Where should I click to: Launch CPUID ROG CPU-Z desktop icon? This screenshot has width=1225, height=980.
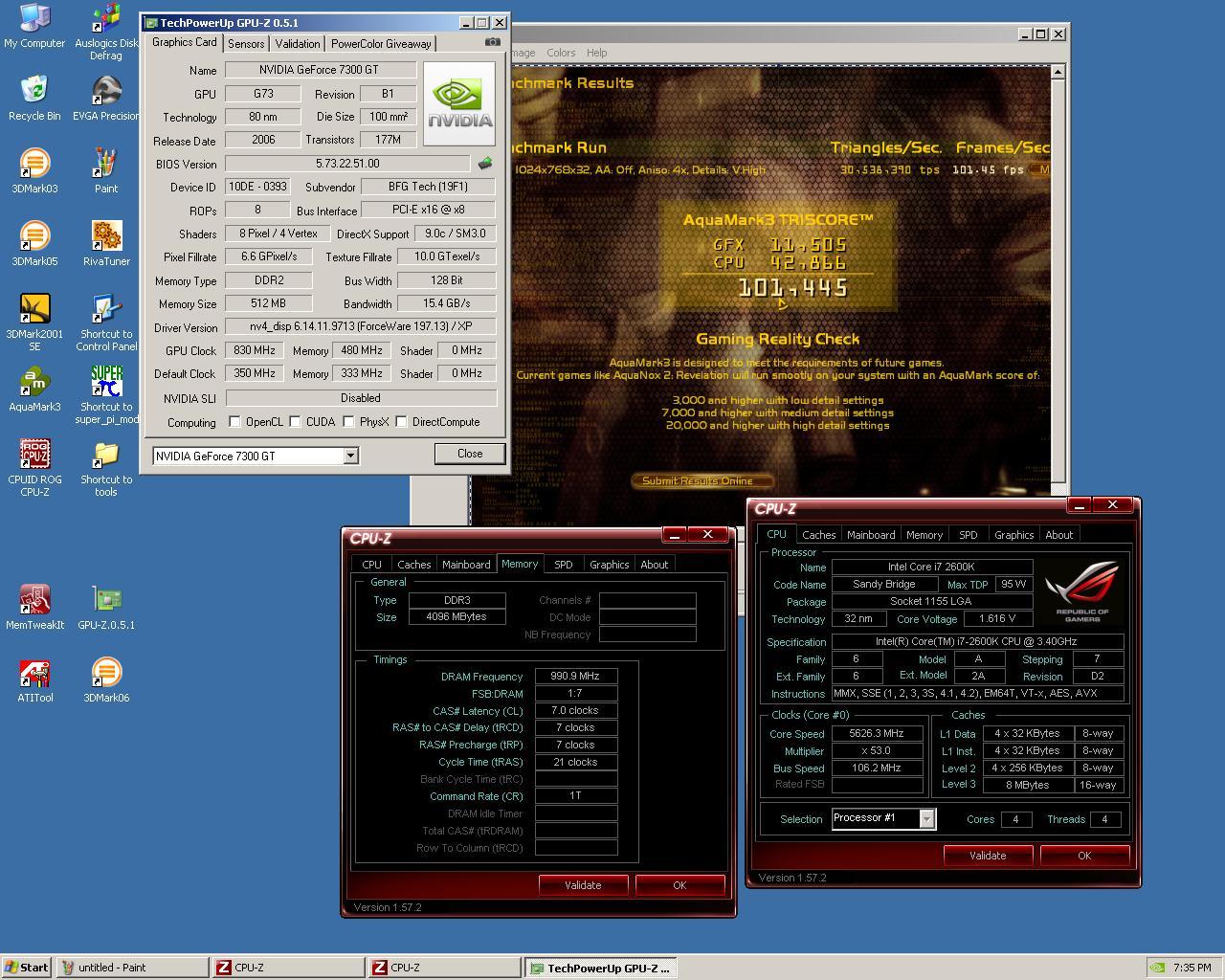pos(34,468)
